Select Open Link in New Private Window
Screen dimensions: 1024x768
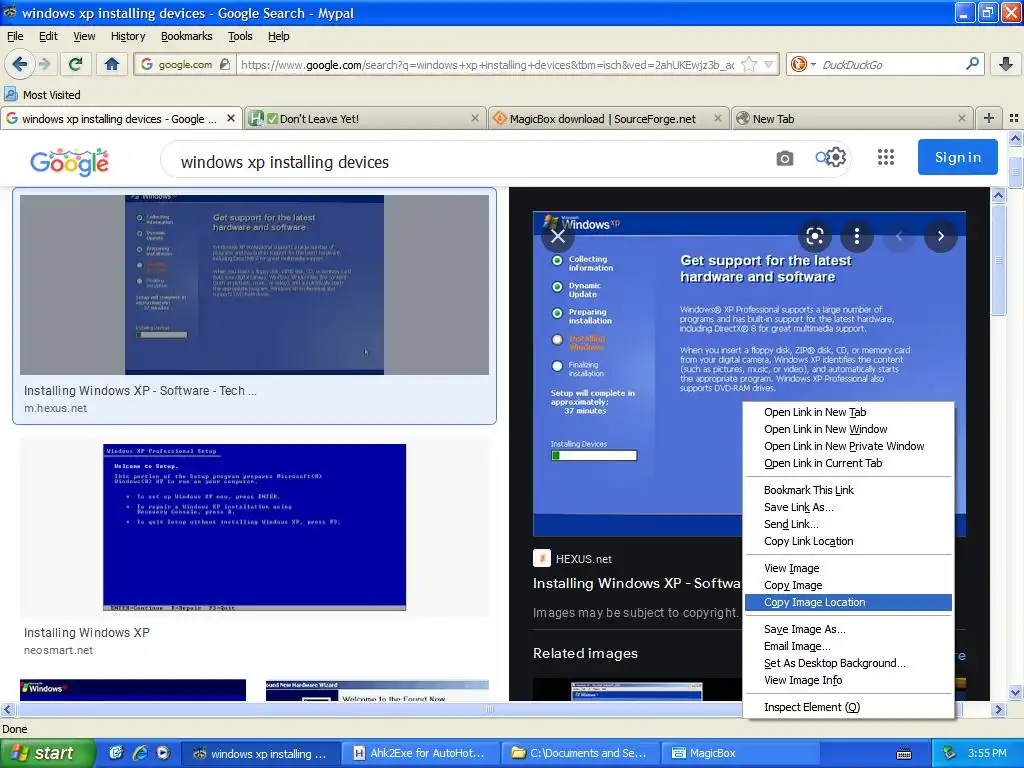tap(848, 446)
